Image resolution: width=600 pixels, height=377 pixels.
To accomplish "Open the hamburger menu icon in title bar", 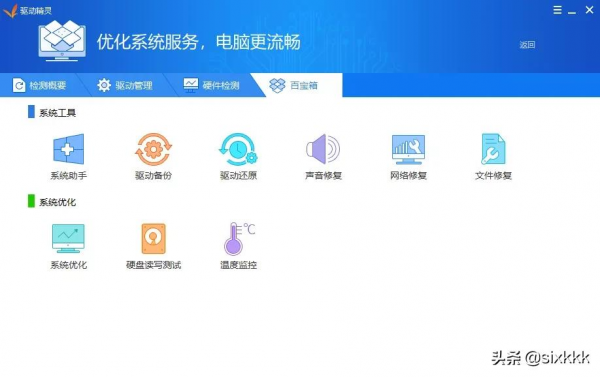I will click(x=558, y=10).
